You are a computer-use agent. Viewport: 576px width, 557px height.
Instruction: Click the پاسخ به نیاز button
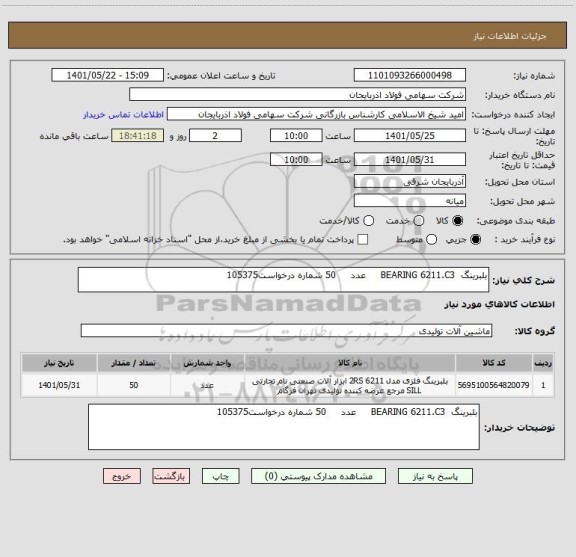point(435,476)
